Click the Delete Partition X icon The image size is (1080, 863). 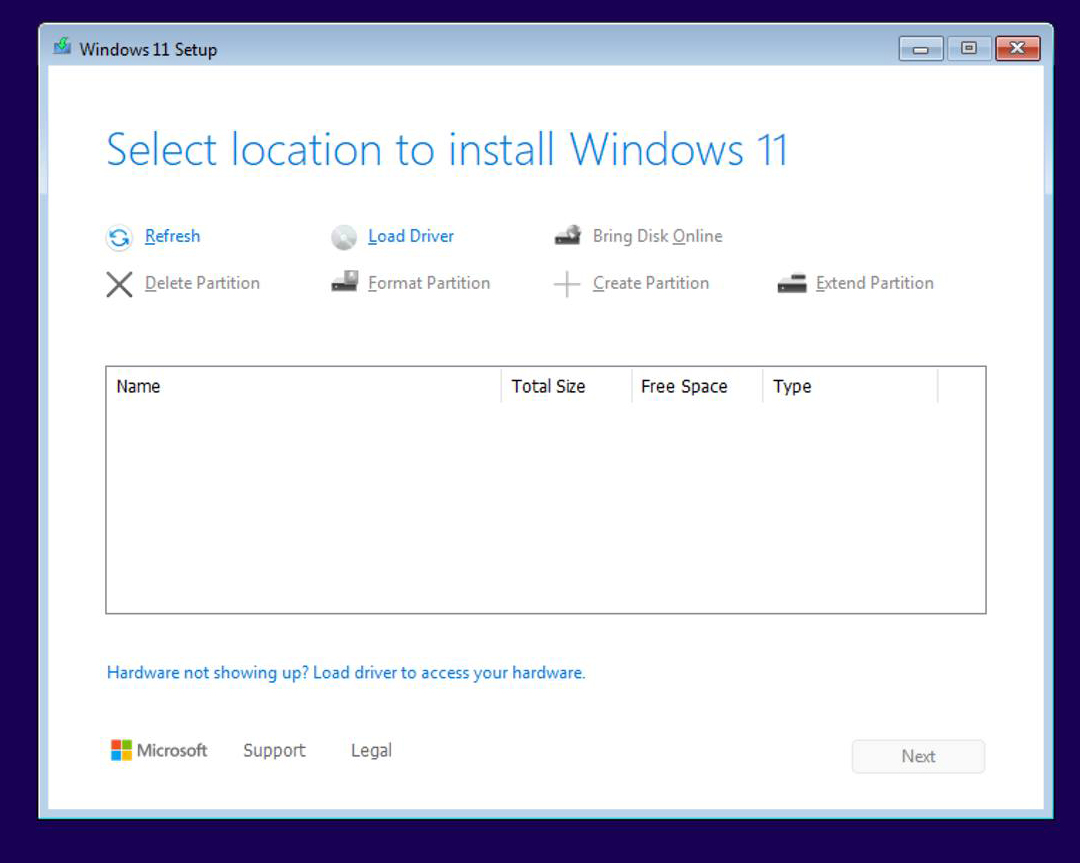pos(118,284)
